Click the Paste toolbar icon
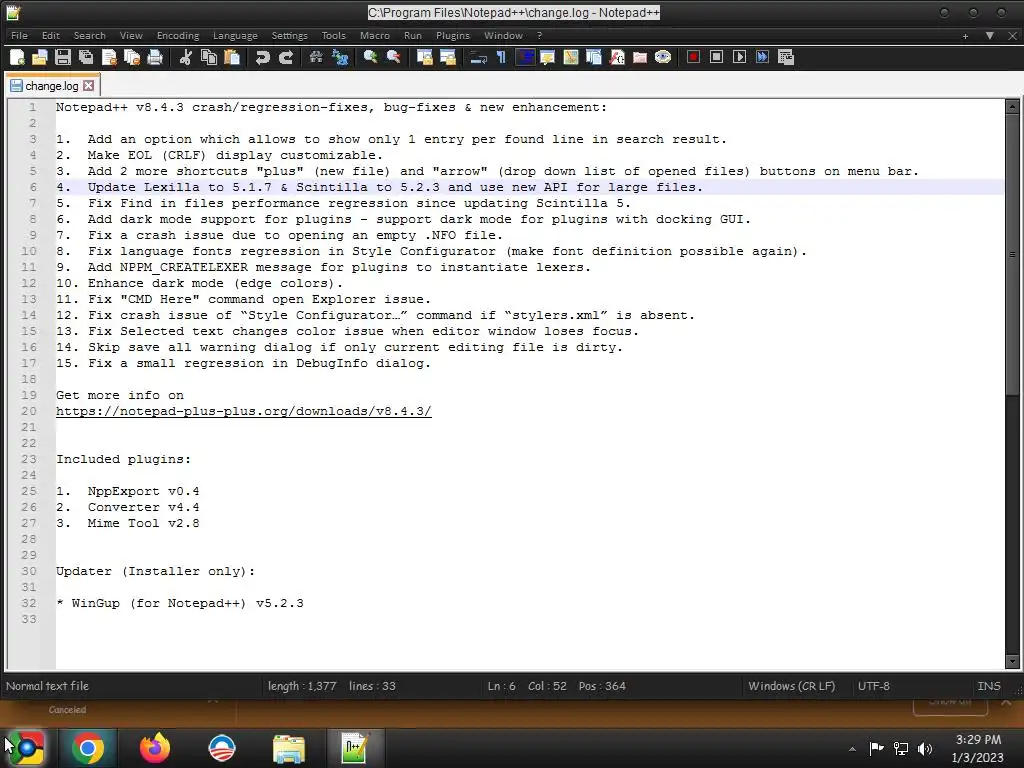1024x768 pixels. tap(232, 57)
